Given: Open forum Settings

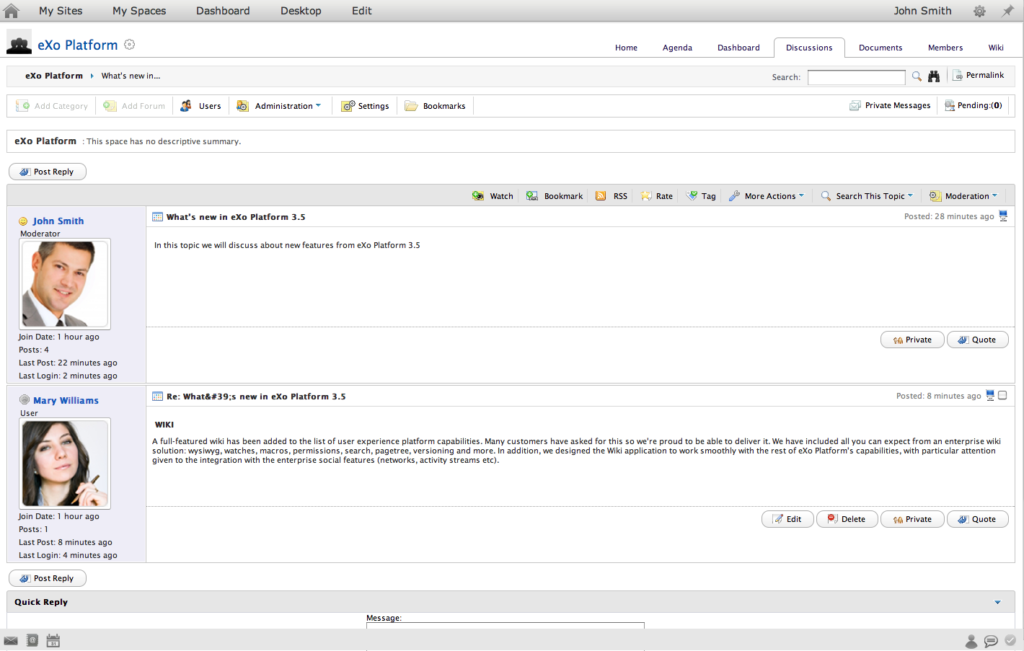Looking at the screenshot, I should [x=366, y=106].
